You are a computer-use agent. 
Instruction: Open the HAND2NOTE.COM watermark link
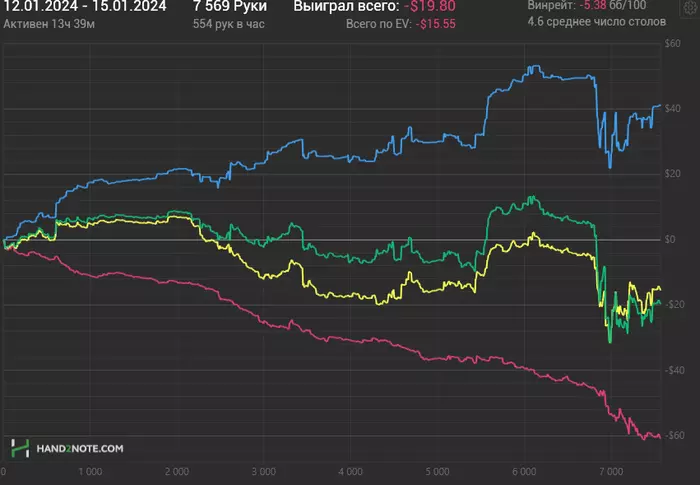[x=80, y=448]
